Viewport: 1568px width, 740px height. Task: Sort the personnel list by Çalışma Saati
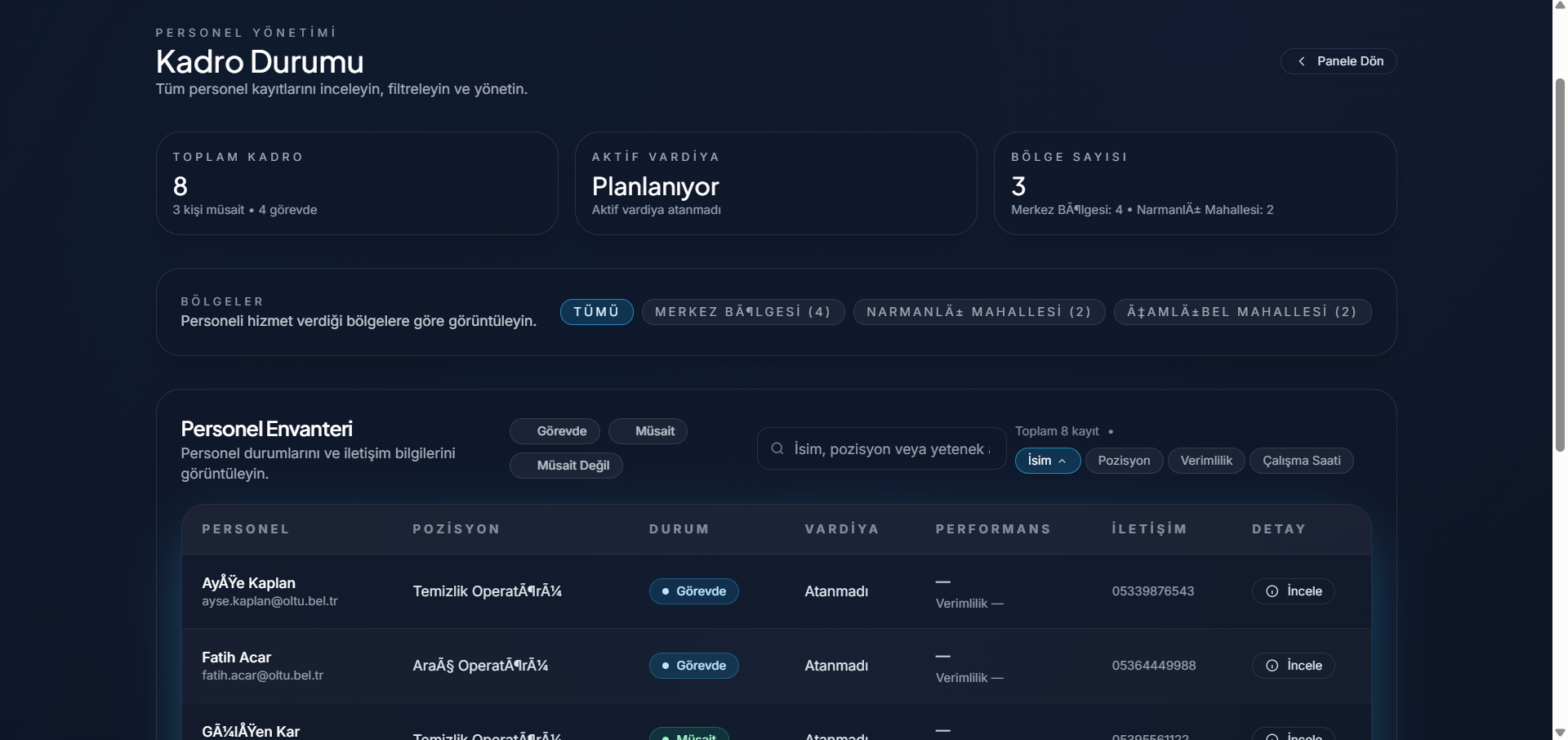1301,461
